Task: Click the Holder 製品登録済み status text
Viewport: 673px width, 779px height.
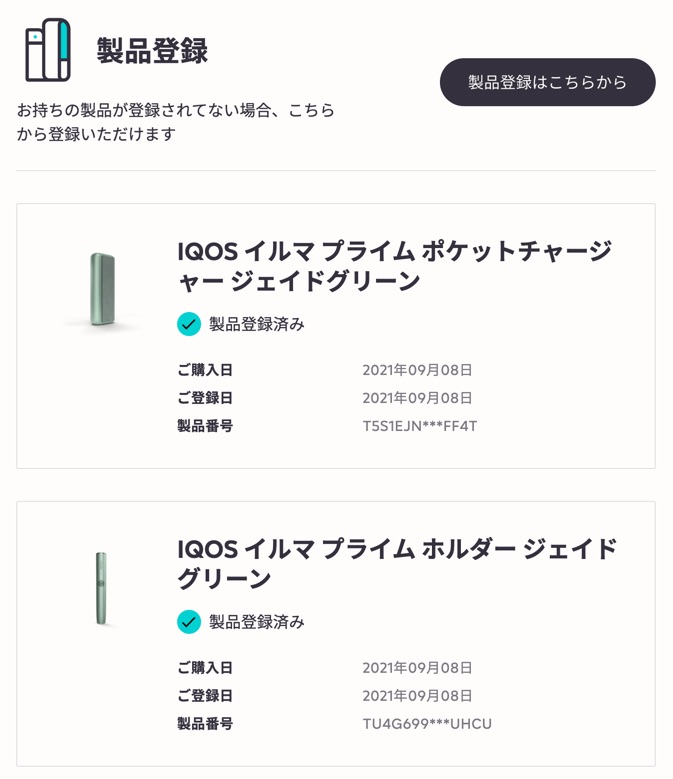Action: 256,622
